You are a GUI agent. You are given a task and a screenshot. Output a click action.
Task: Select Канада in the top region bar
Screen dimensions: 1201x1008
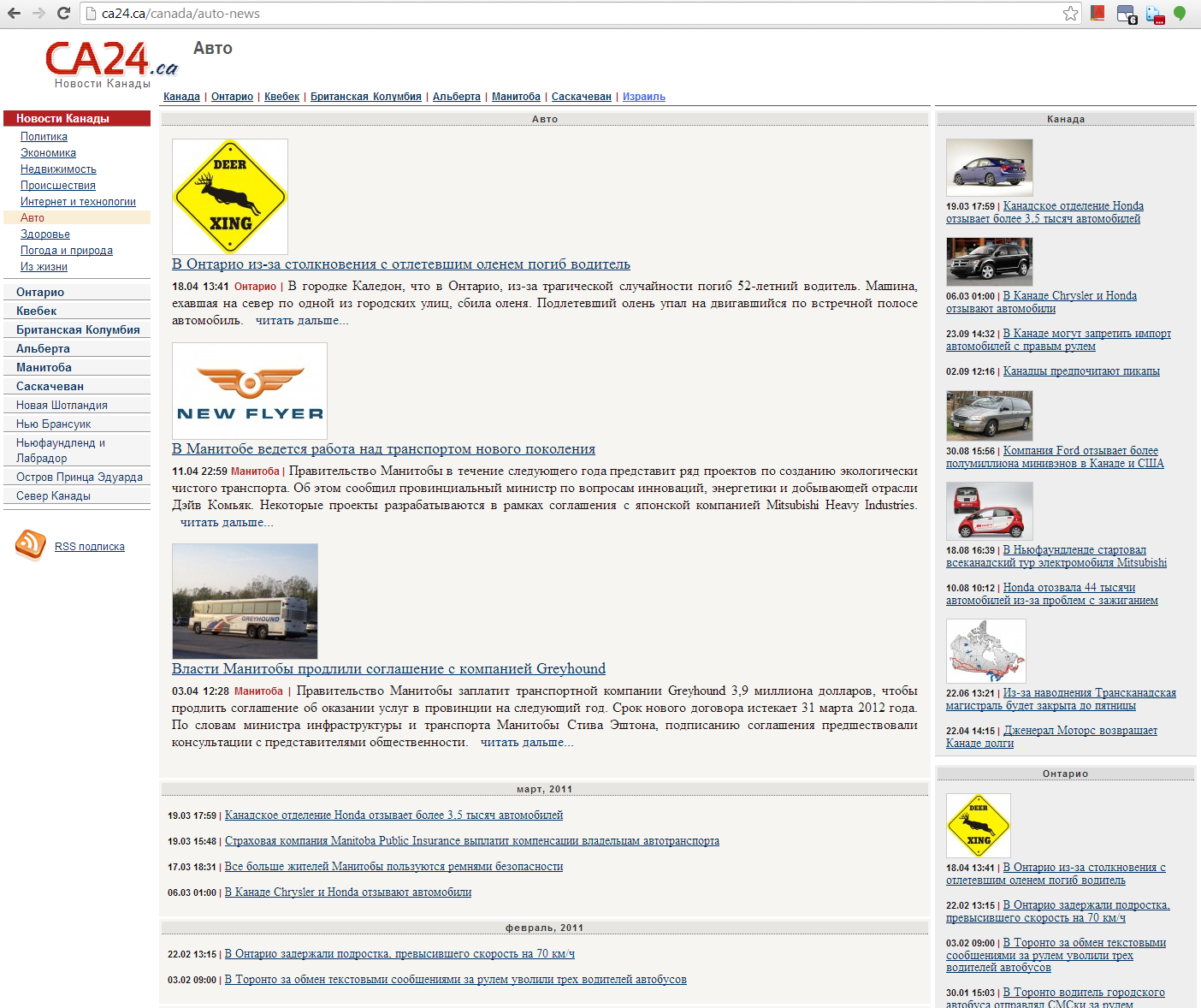click(181, 97)
